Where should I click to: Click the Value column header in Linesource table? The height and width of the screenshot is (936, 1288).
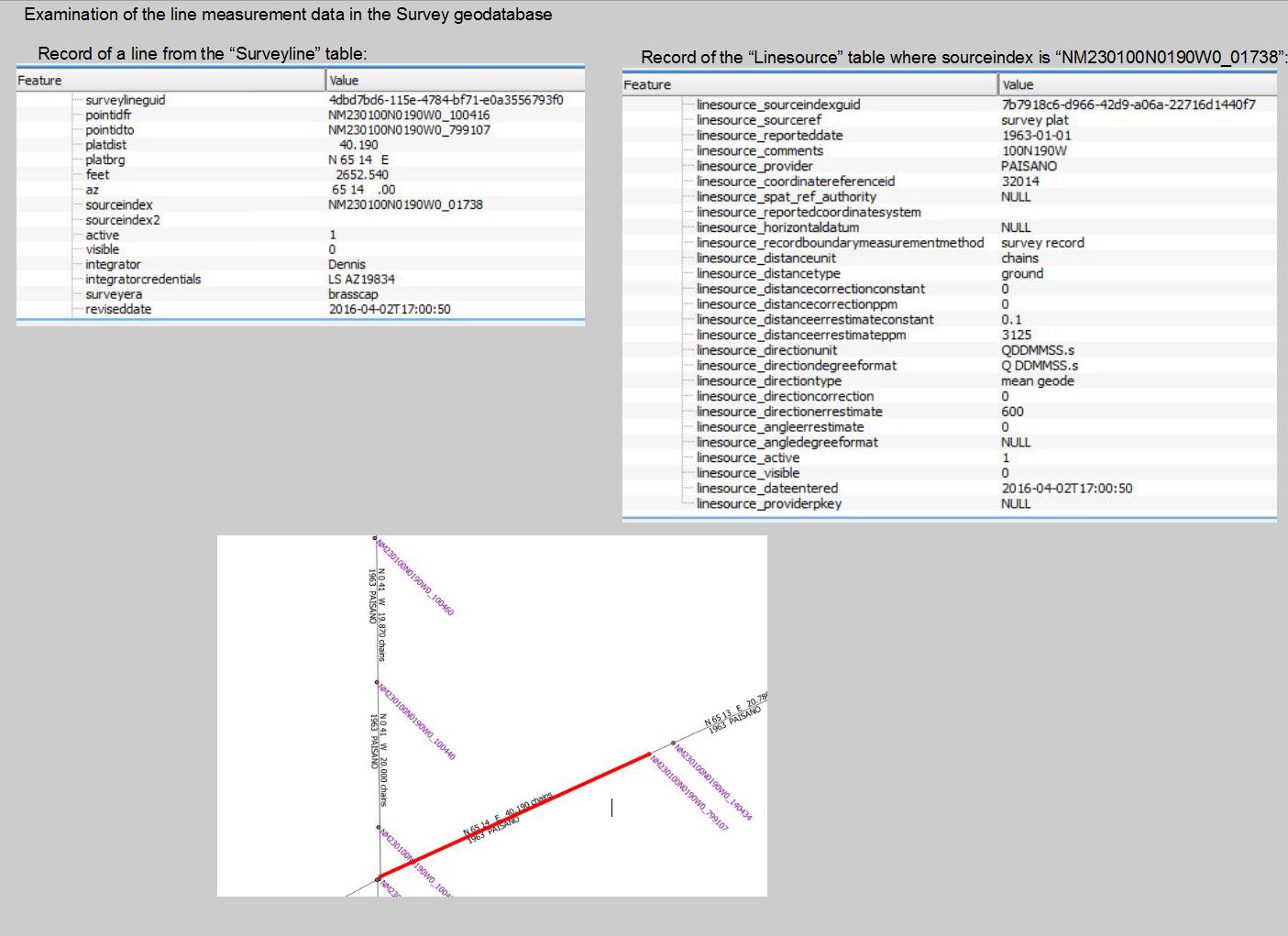coord(1138,84)
